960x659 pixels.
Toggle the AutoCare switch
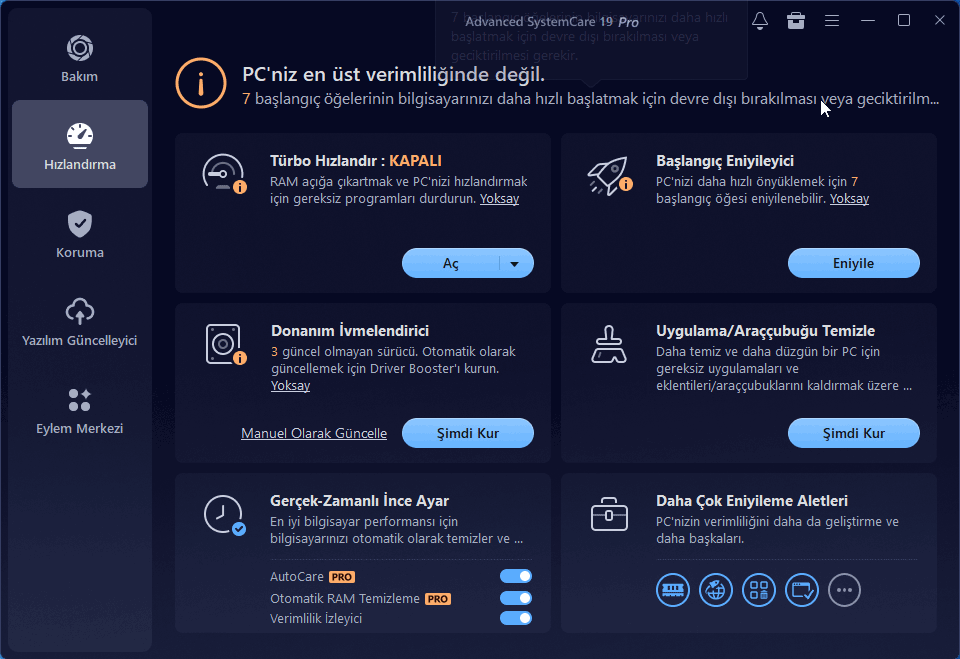pos(516,576)
